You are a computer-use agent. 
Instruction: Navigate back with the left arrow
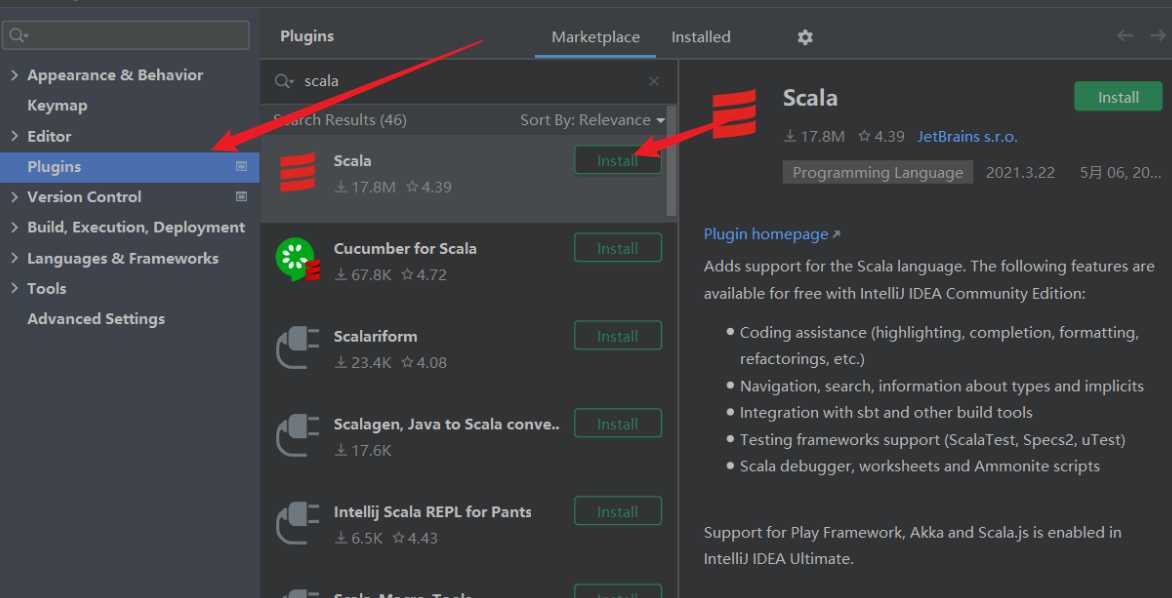(x=1125, y=36)
